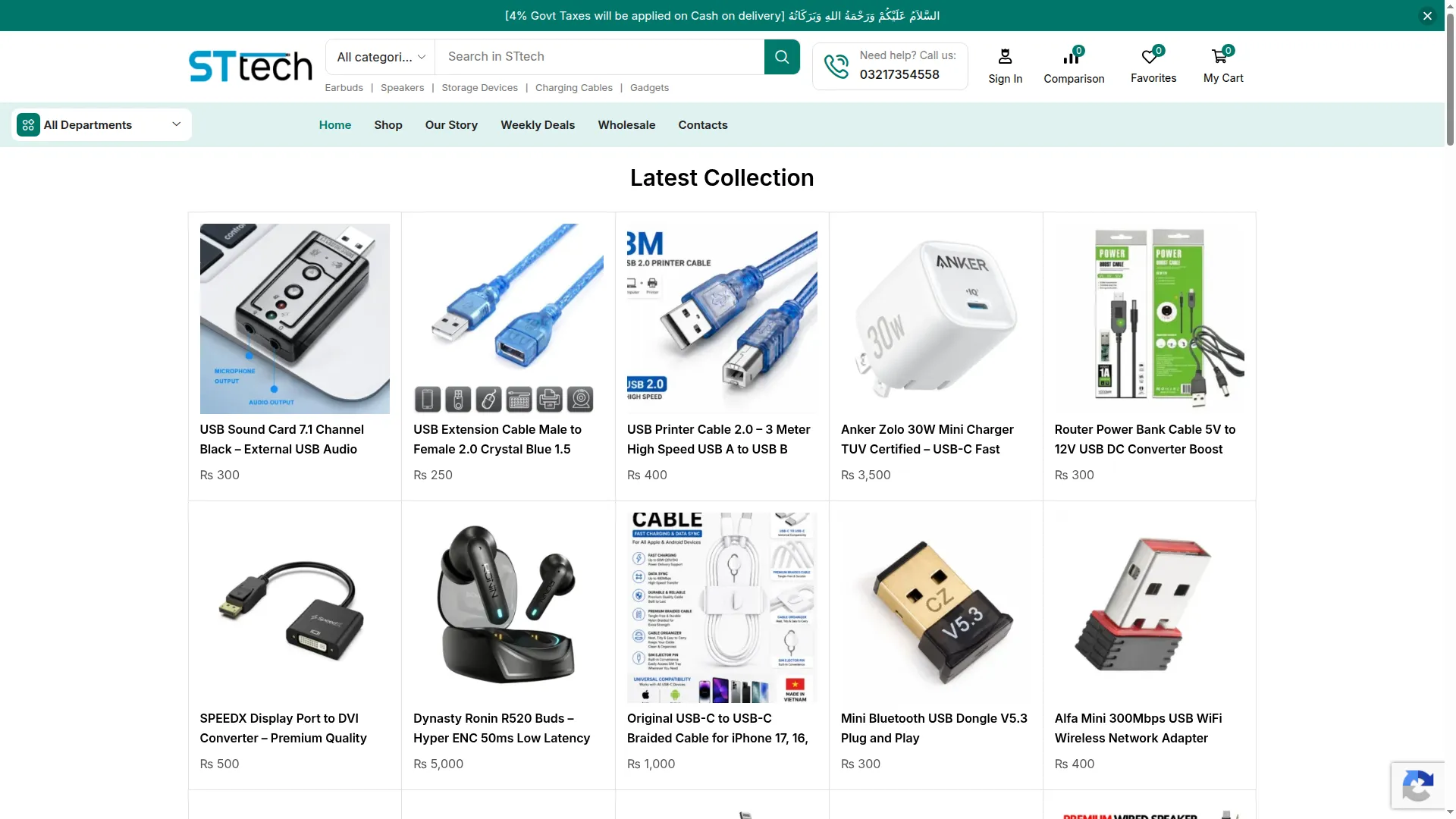Click the Earbuds quick link

pyautogui.click(x=344, y=88)
